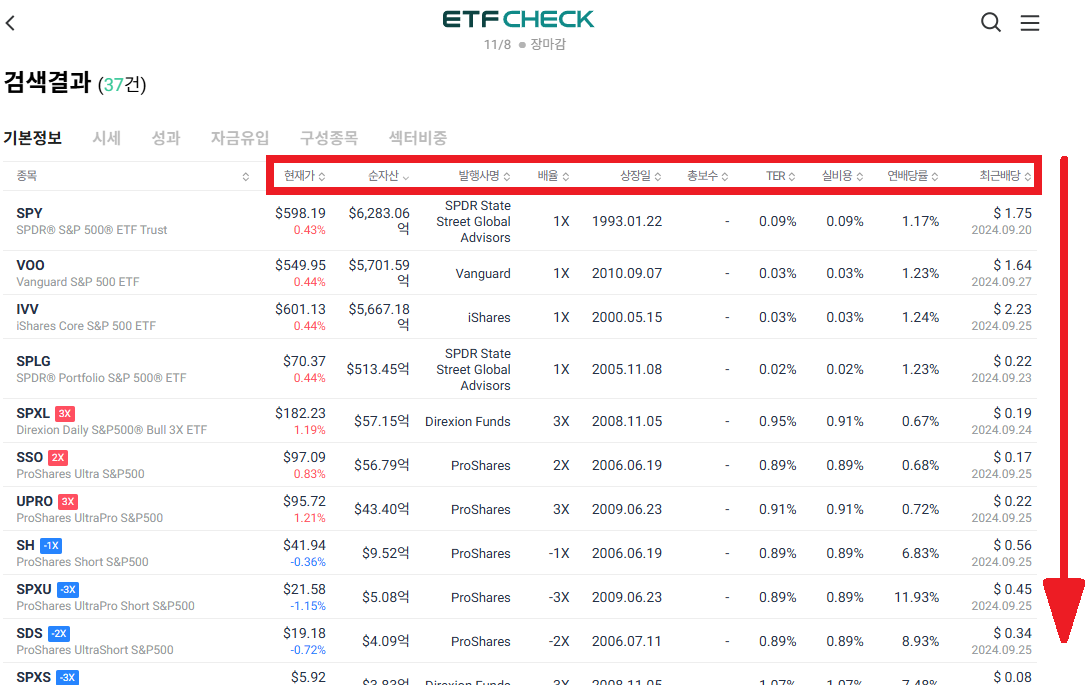Click ProShares UltraPro Short S&P500 name

coord(106,606)
